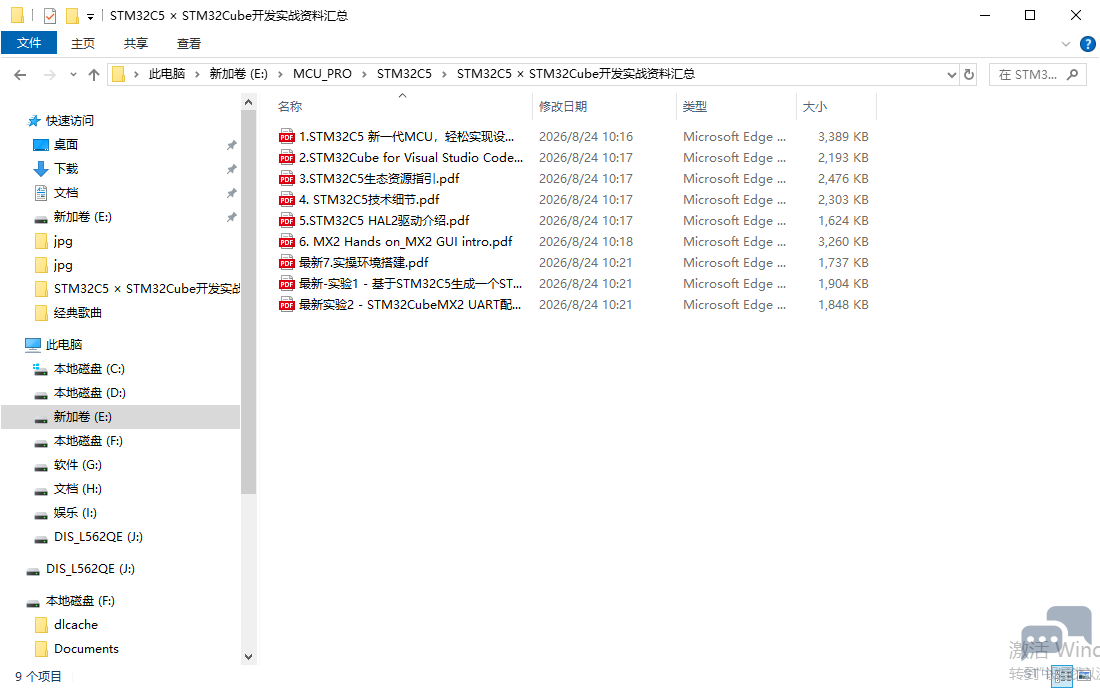
Task: Click size cell 3,389 KB
Action: coord(843,136)
